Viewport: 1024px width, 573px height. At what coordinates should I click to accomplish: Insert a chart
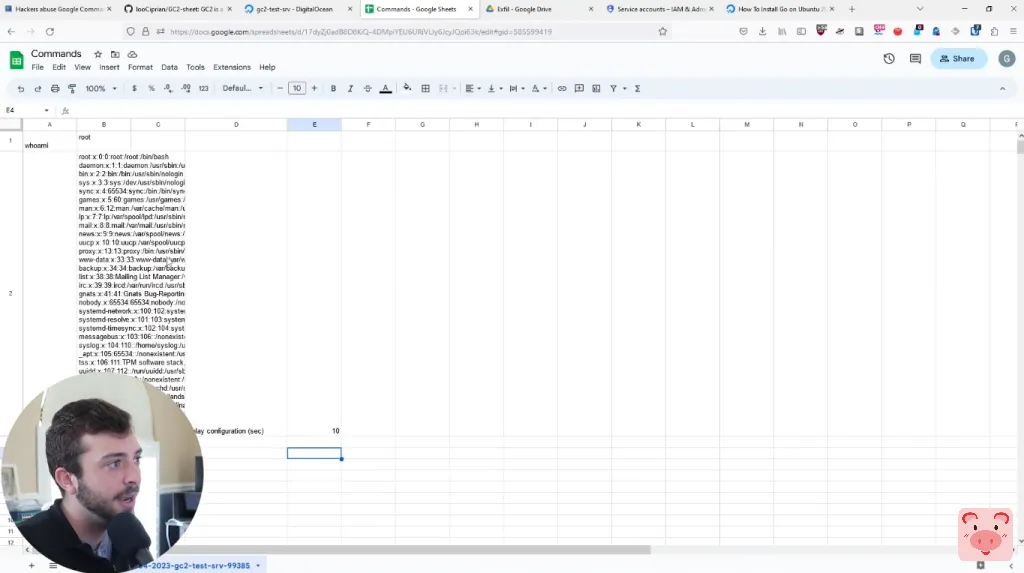(x=596, y=89)
